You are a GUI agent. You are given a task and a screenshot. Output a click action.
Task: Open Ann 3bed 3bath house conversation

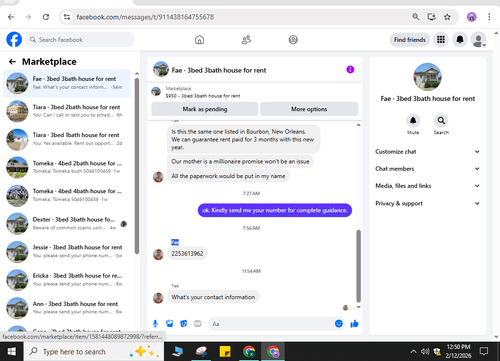[x=67, y=308]
